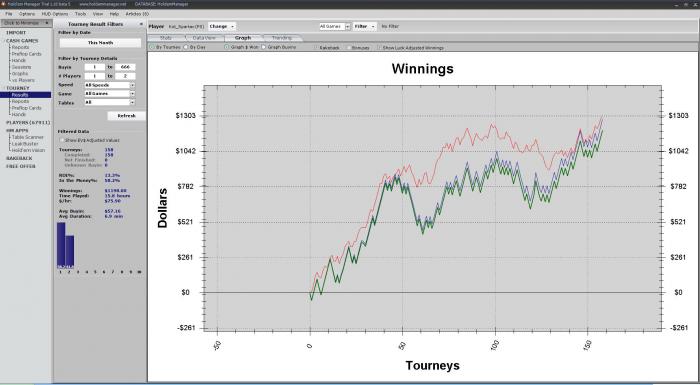Click the maximum Buyin input field
The width and height of the screenshot is (700, 385).
click(x=125, y=67)
